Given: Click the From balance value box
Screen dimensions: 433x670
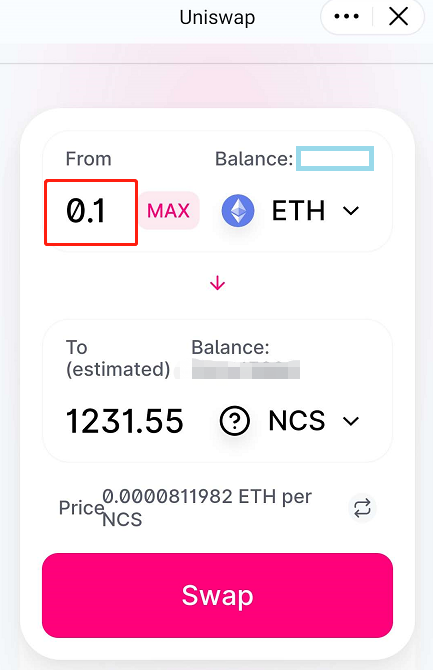Looking at the screenshot, I should click(335, 159).
